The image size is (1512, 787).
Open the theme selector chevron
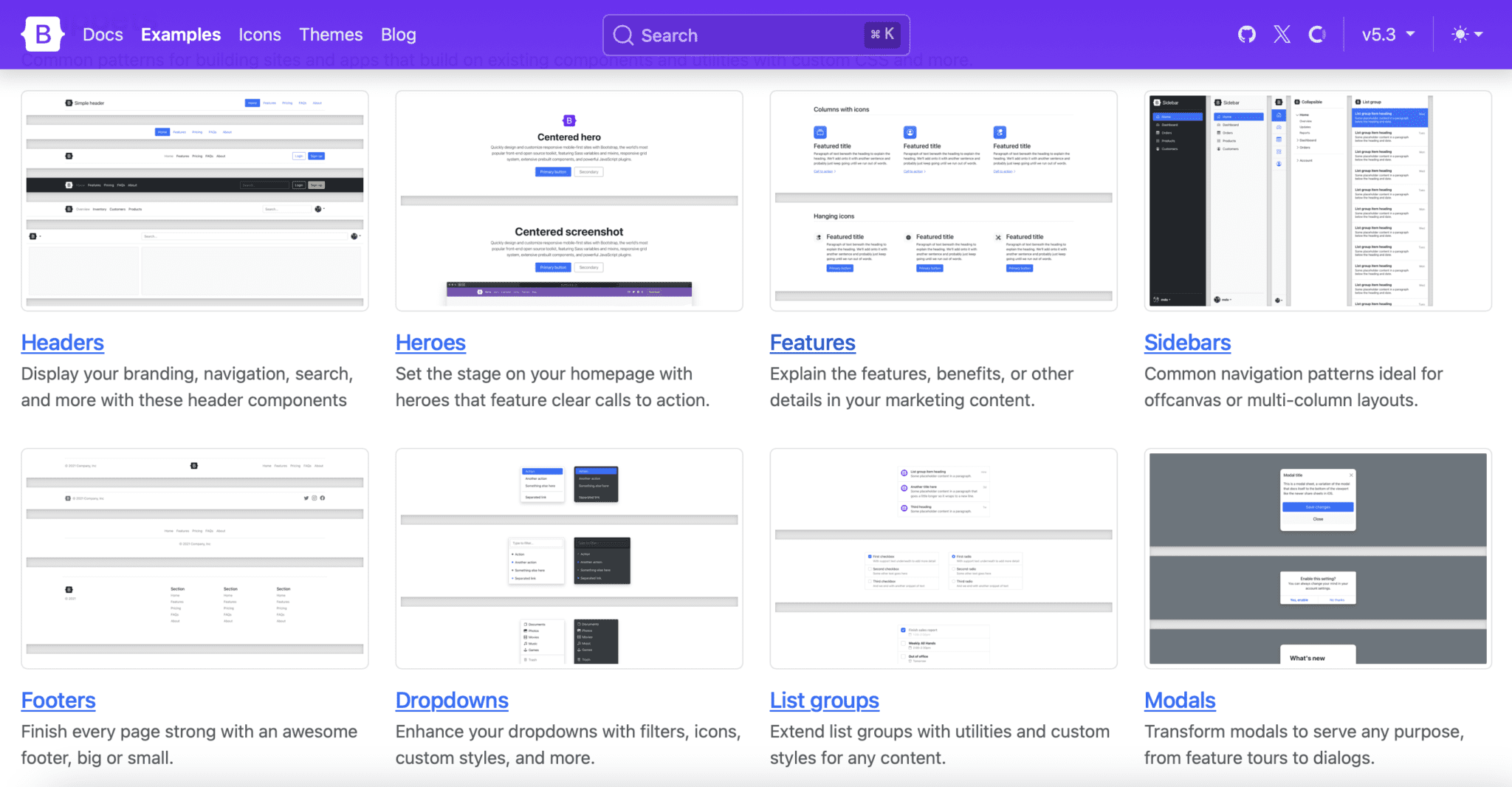[1478, 34]
